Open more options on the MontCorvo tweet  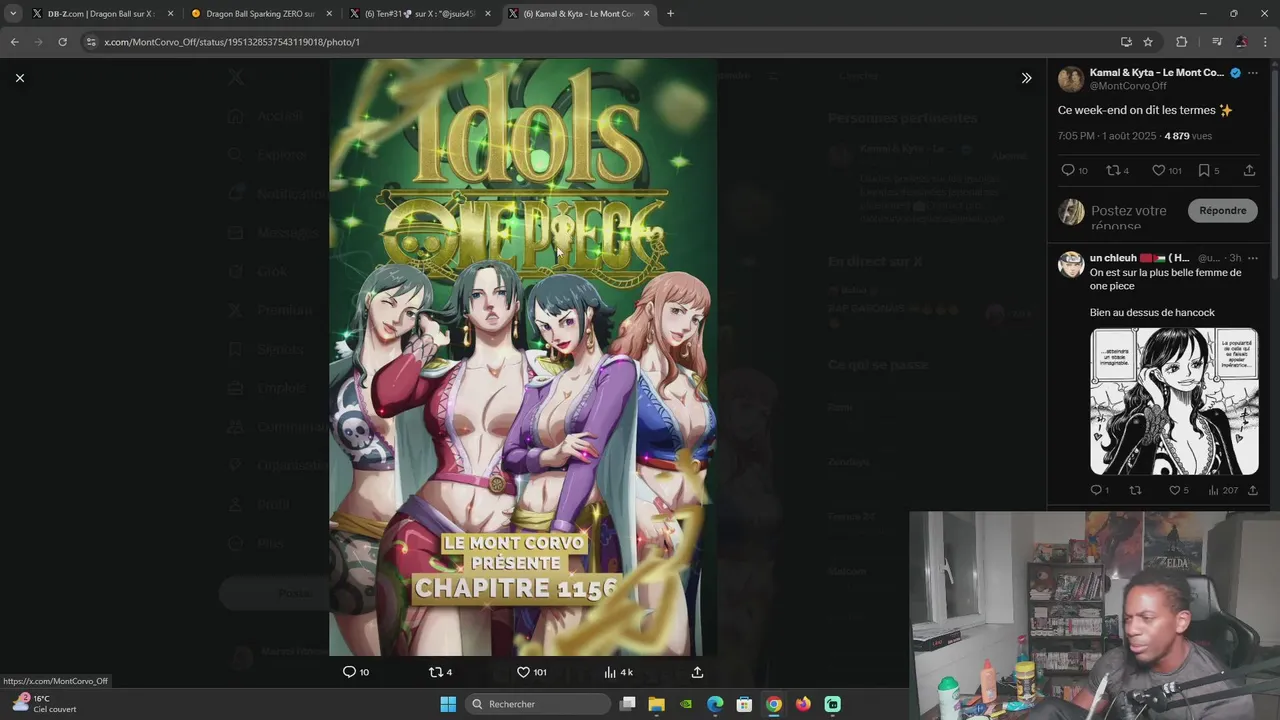pos(1252,73)
